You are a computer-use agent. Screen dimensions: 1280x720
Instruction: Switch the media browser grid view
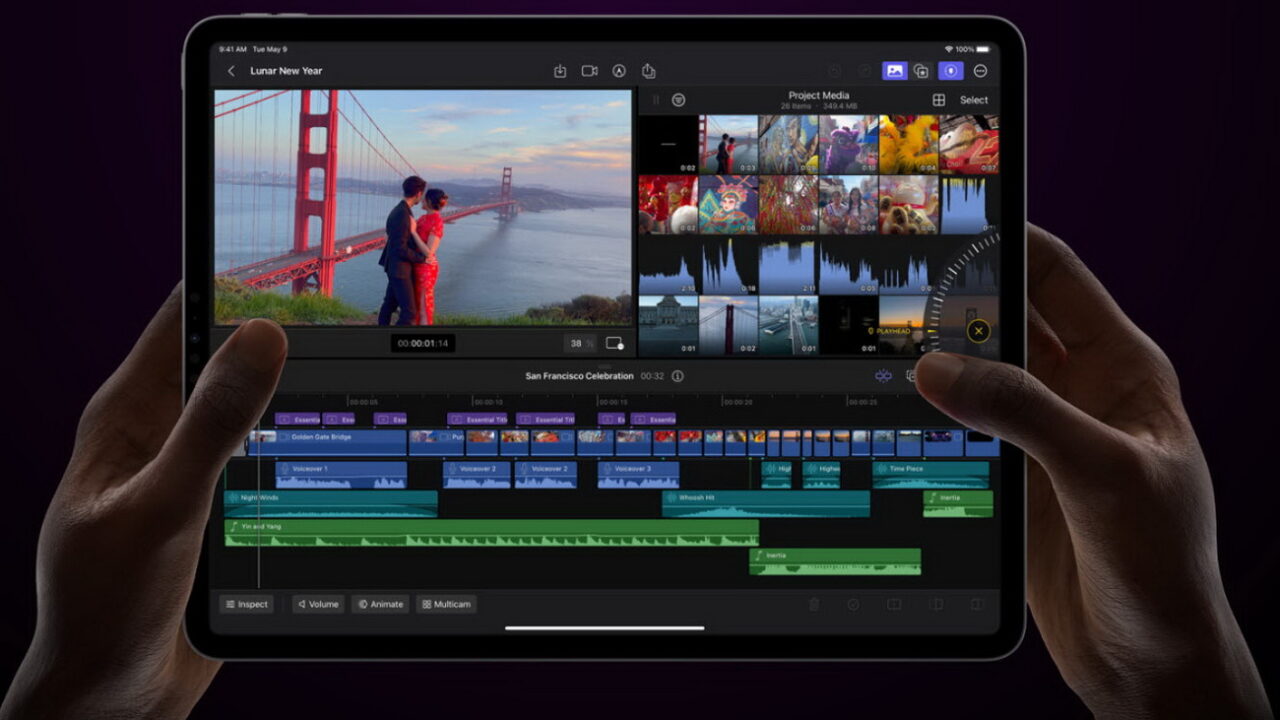pyautogui.click(x=939, y=100)
